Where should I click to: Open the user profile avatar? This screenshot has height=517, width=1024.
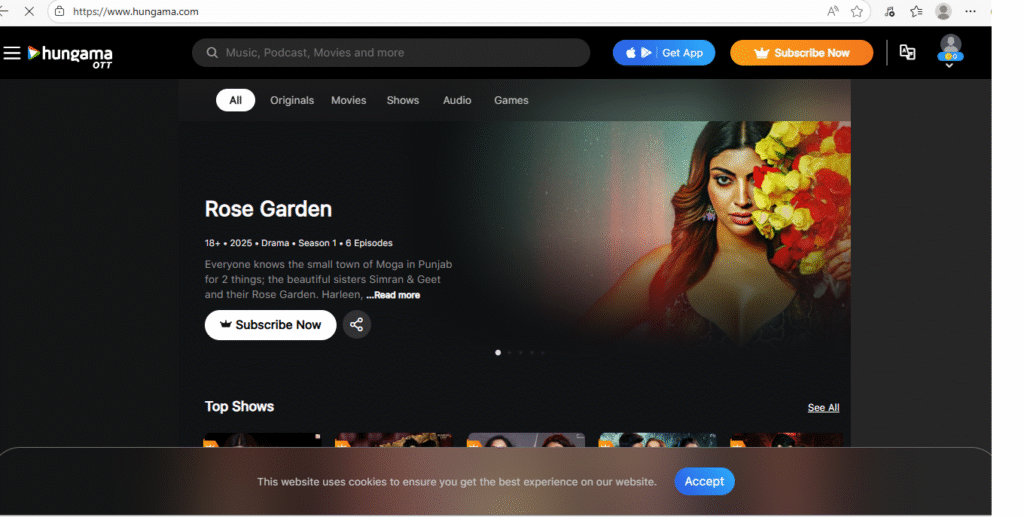[950, 46]
